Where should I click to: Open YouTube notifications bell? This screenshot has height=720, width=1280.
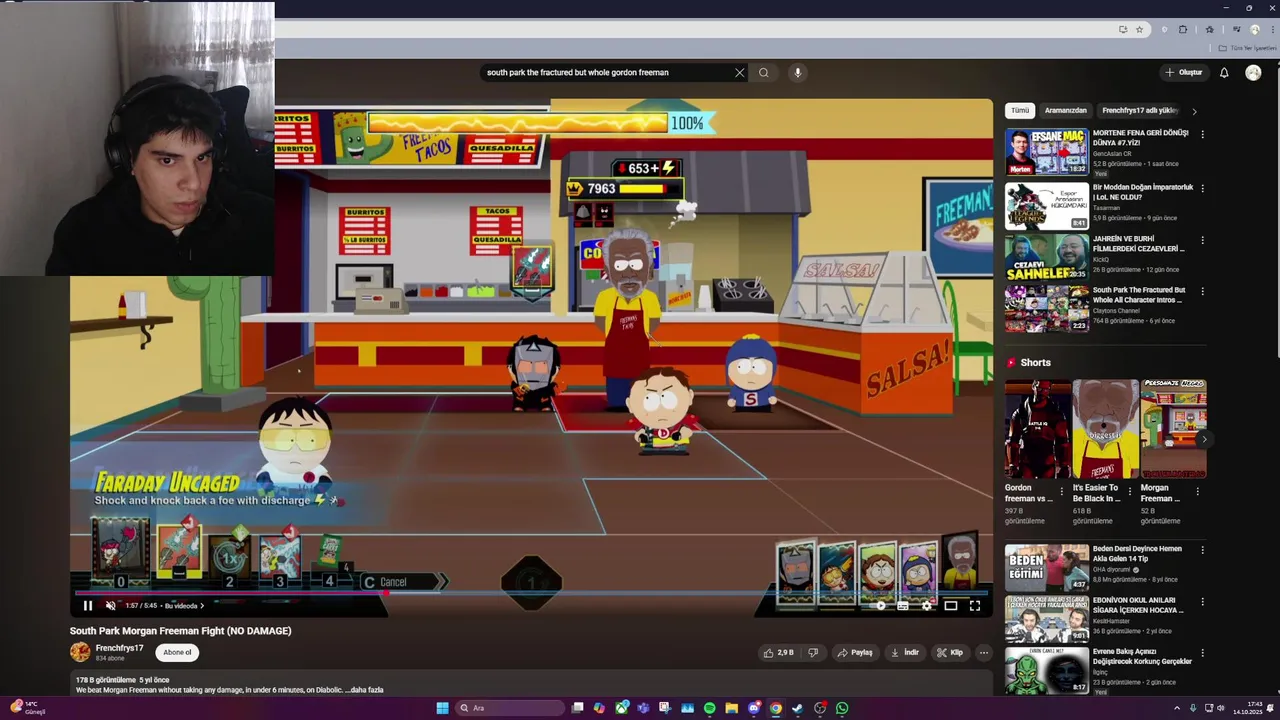click(x=1224, y=72)
